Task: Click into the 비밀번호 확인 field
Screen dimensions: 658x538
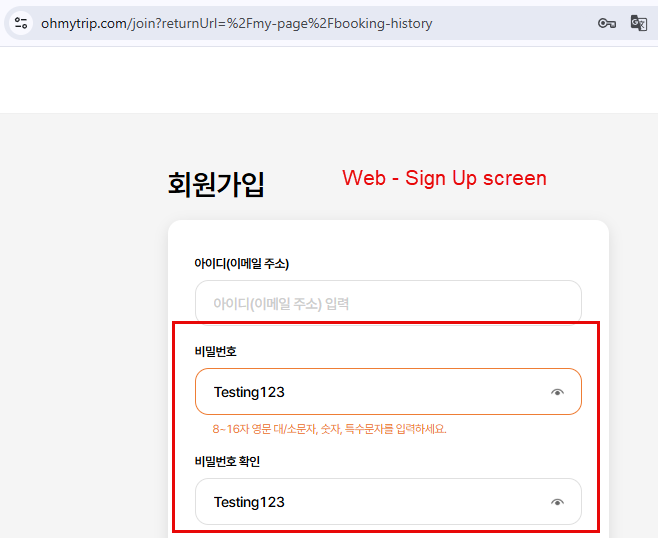Action: pos(388,501)
